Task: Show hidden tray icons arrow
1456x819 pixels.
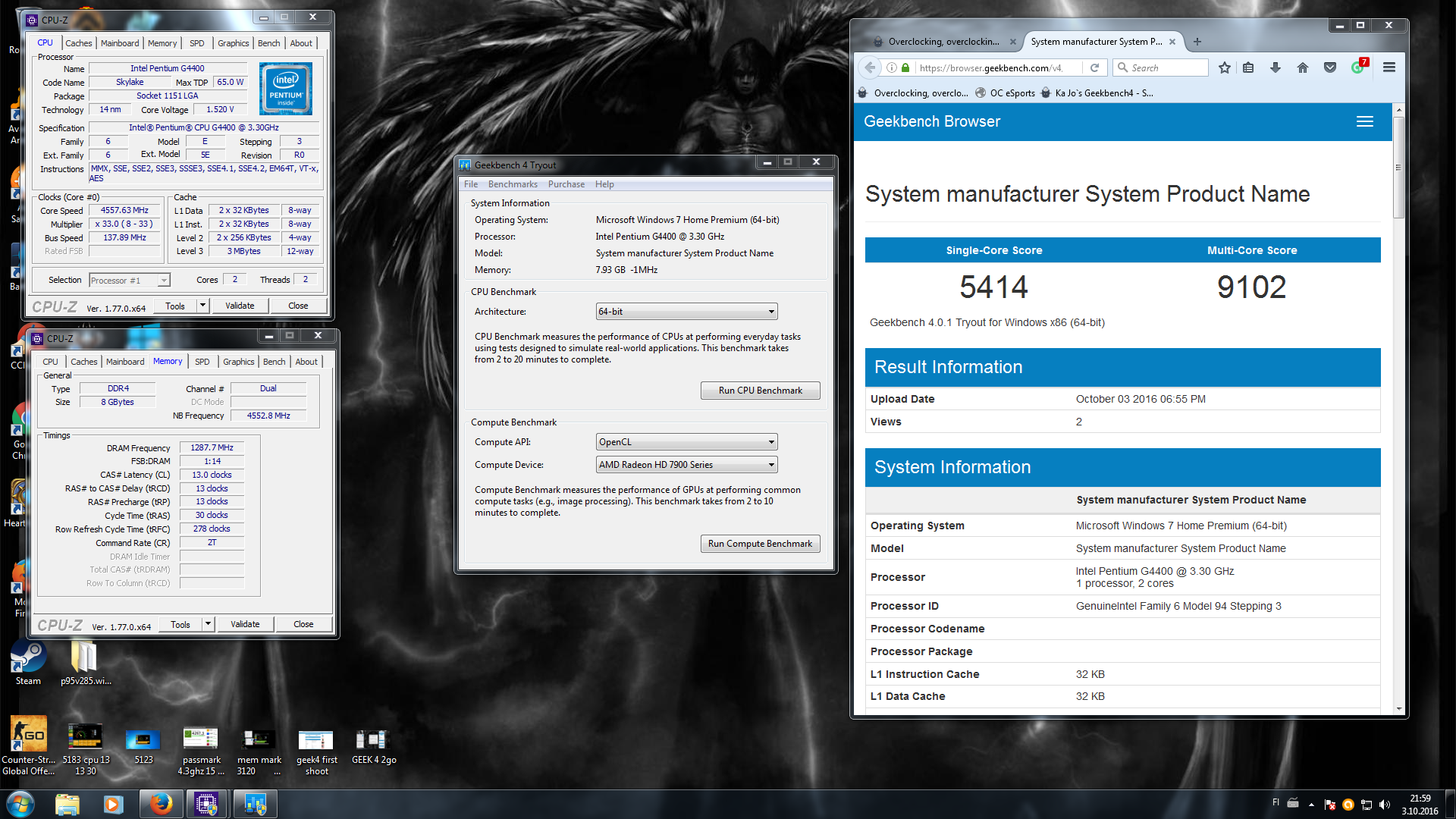Action: [x=1311, y=805]
